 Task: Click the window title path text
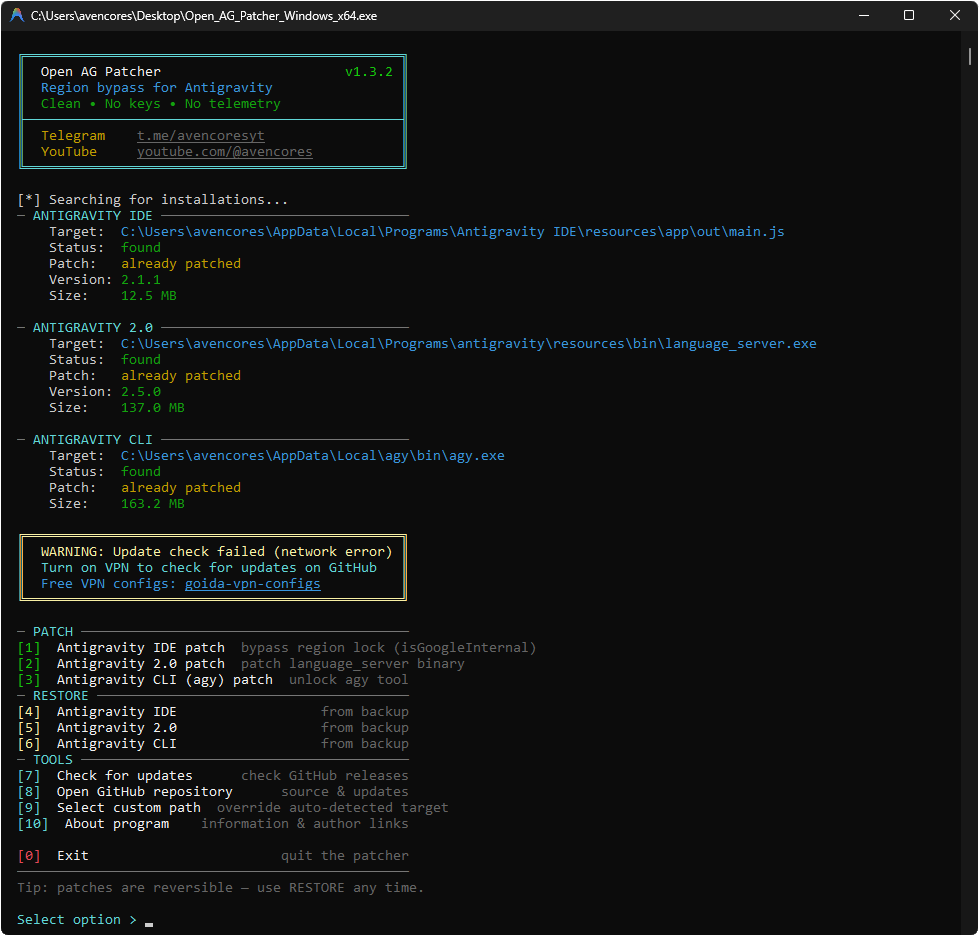[204, 16]
